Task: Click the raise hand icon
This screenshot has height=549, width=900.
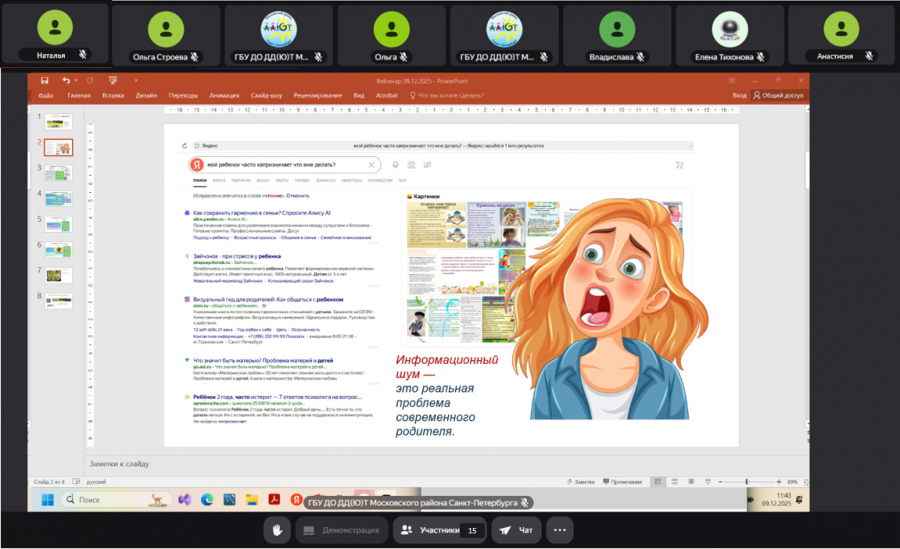Action: click(x=279, y=530)
